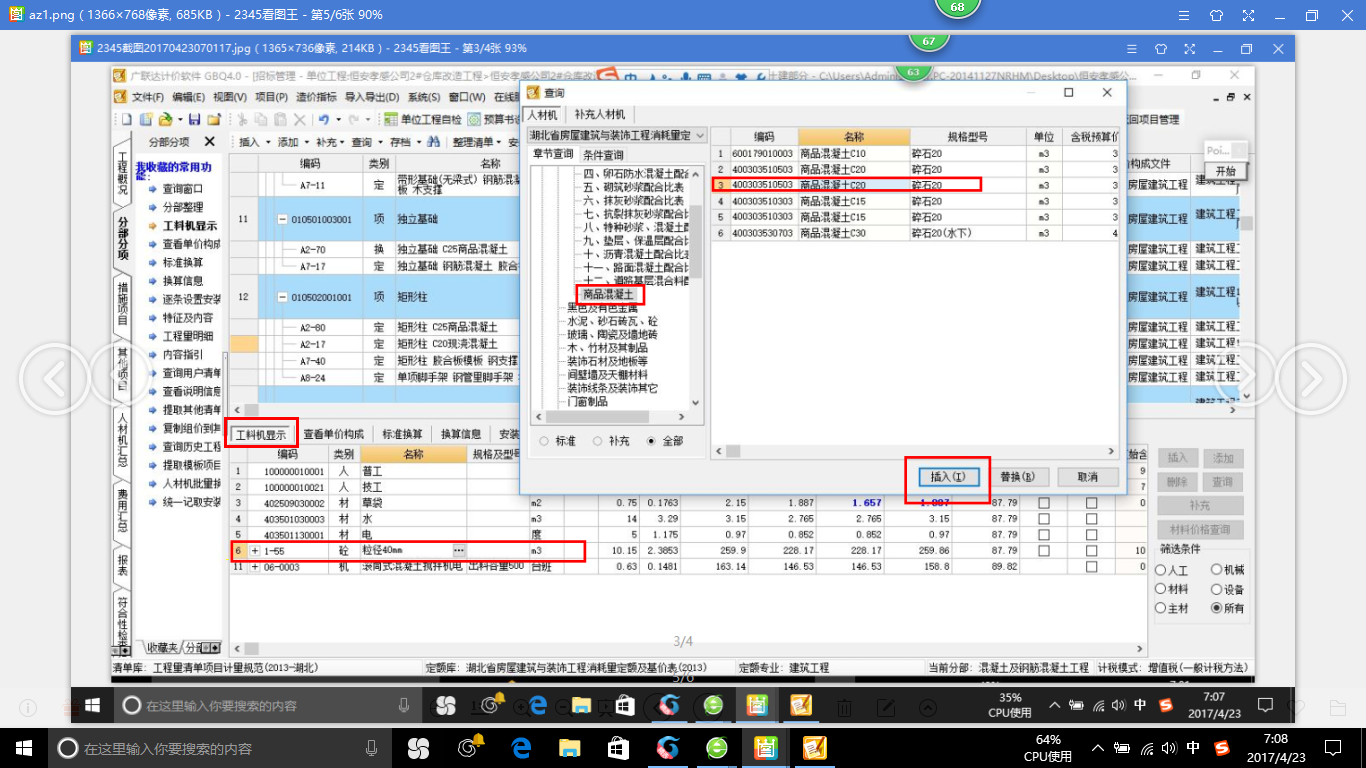
Task: Click 2345看图王 icon in the outer bottom taskbar
Action: (766, 747)
